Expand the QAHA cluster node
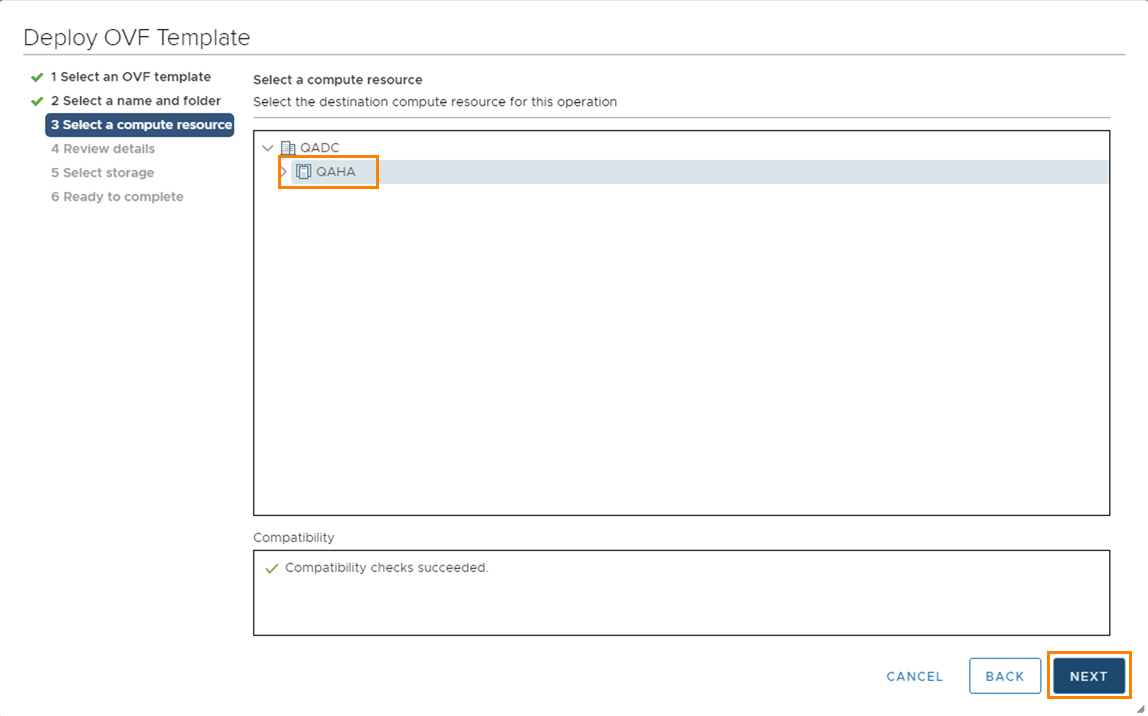The height and width of the screenshot is (716, 1148). tap(284, 171)
